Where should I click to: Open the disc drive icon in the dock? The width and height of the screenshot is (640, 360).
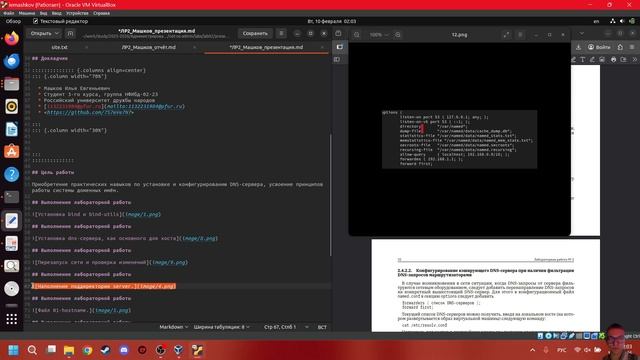[x=11, y=289]
